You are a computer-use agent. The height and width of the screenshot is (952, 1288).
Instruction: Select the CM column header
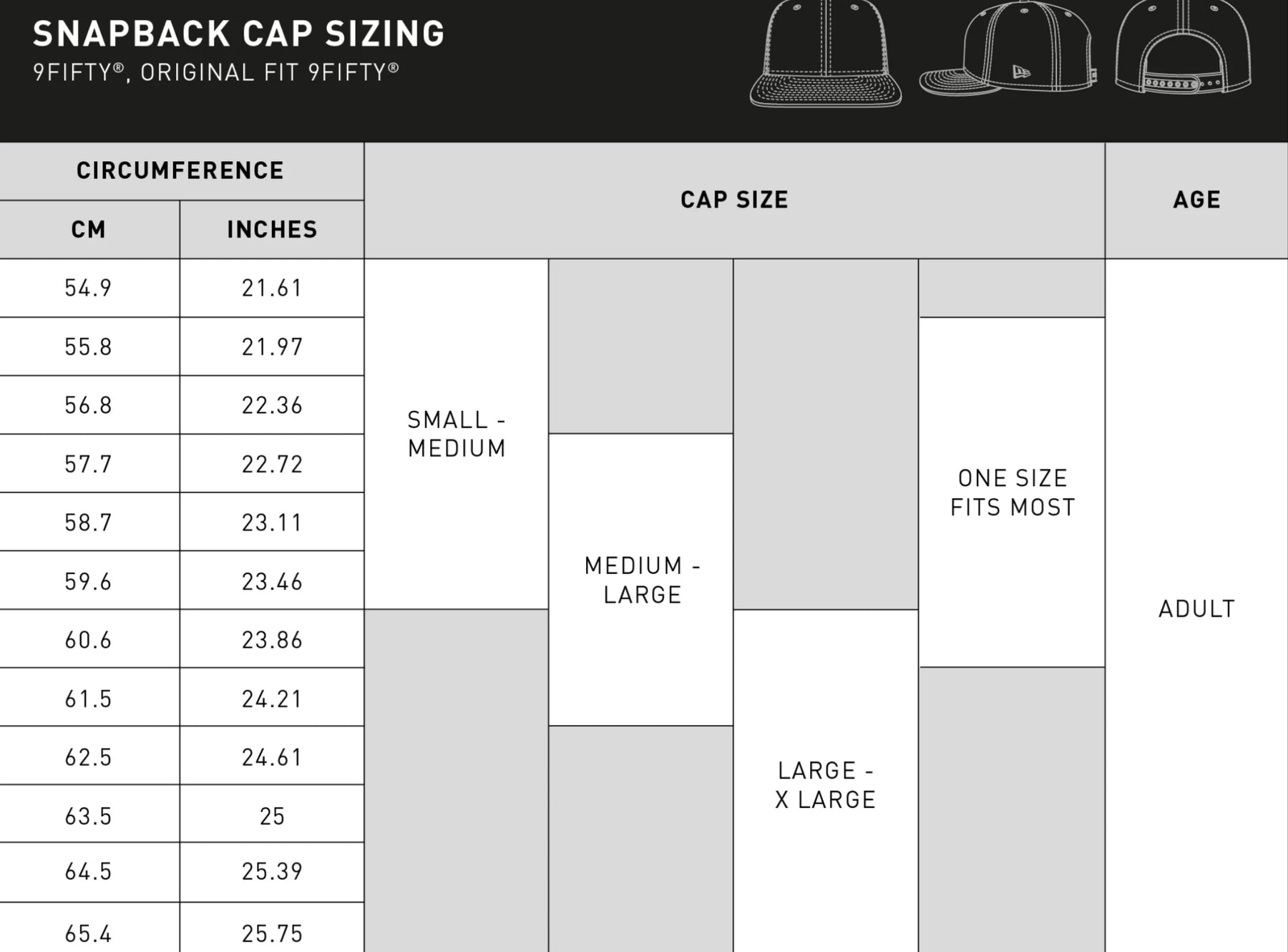point(89,229)
